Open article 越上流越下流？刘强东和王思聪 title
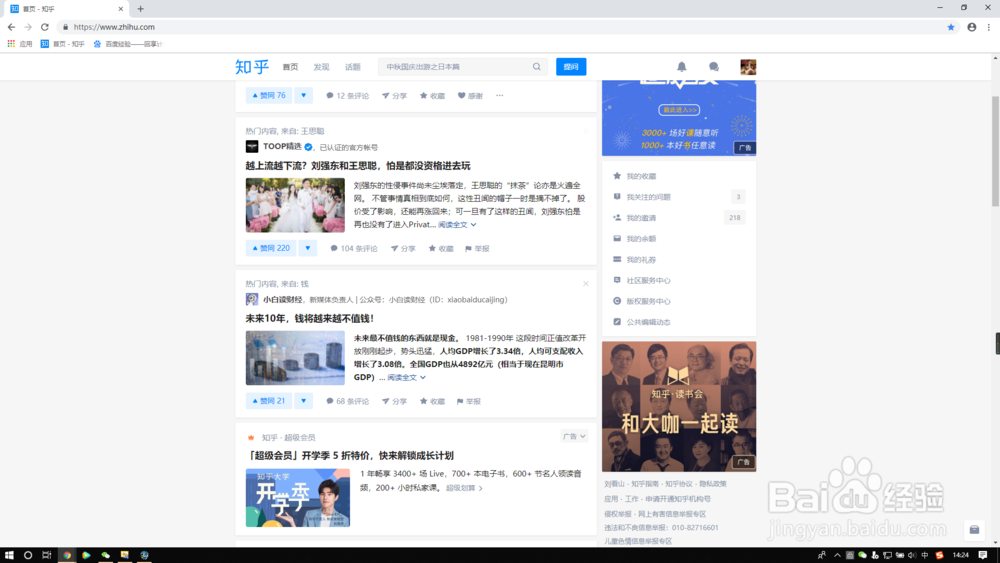1000x563 pixels. (x=358, y=166)
